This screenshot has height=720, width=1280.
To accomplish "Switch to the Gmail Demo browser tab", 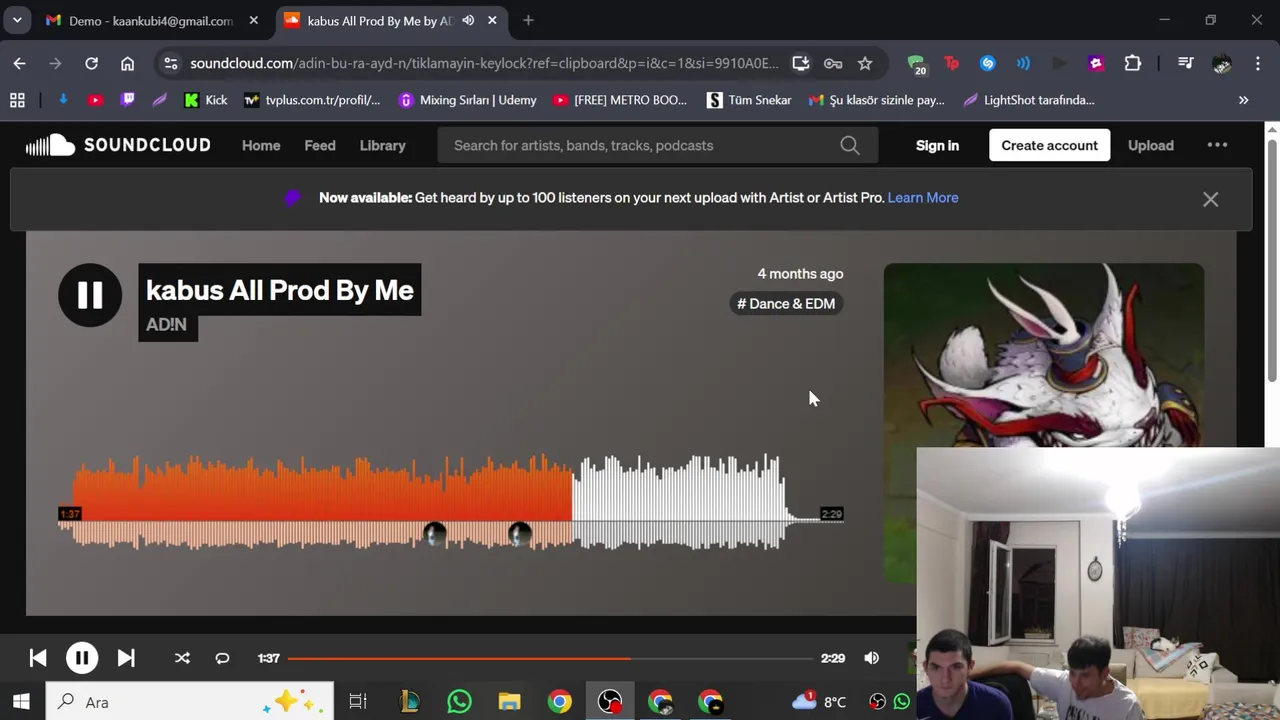I will [x=150, y=20].
